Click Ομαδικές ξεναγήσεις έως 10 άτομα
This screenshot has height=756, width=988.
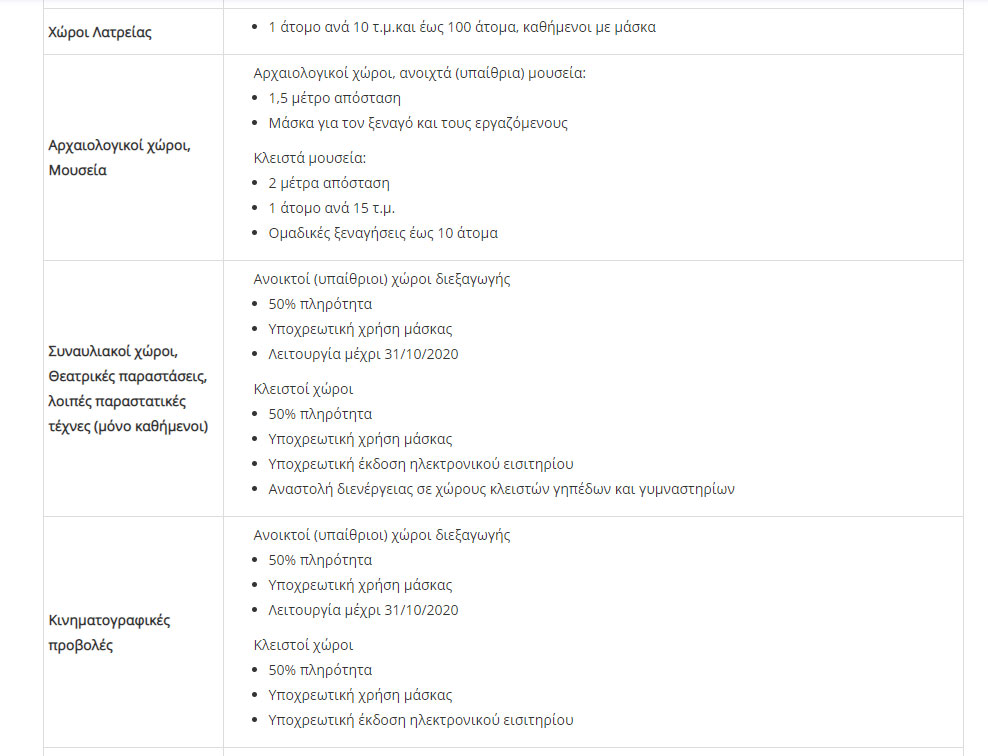pos(383,233)
